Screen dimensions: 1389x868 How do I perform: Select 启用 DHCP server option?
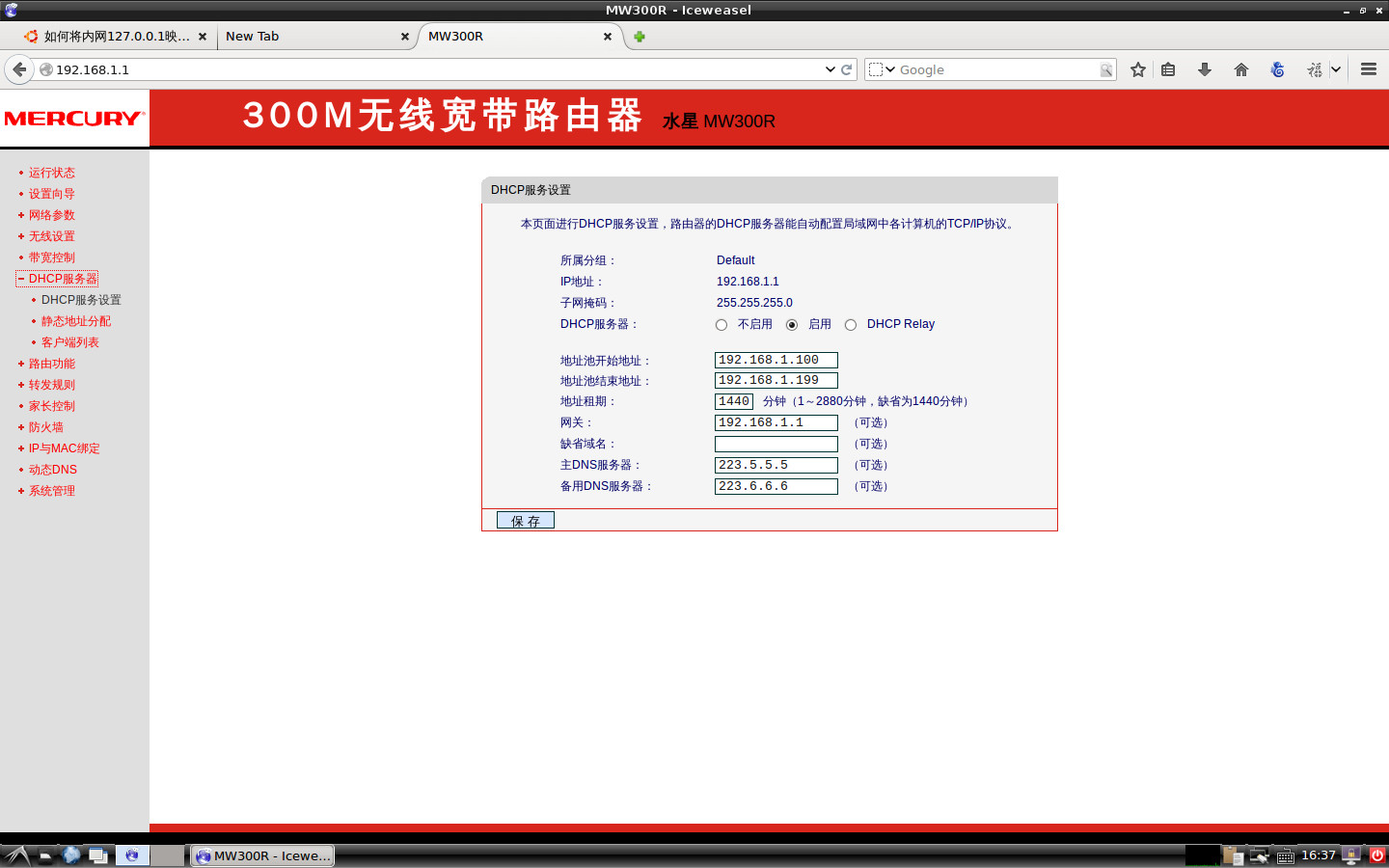[x=792, y=325]
